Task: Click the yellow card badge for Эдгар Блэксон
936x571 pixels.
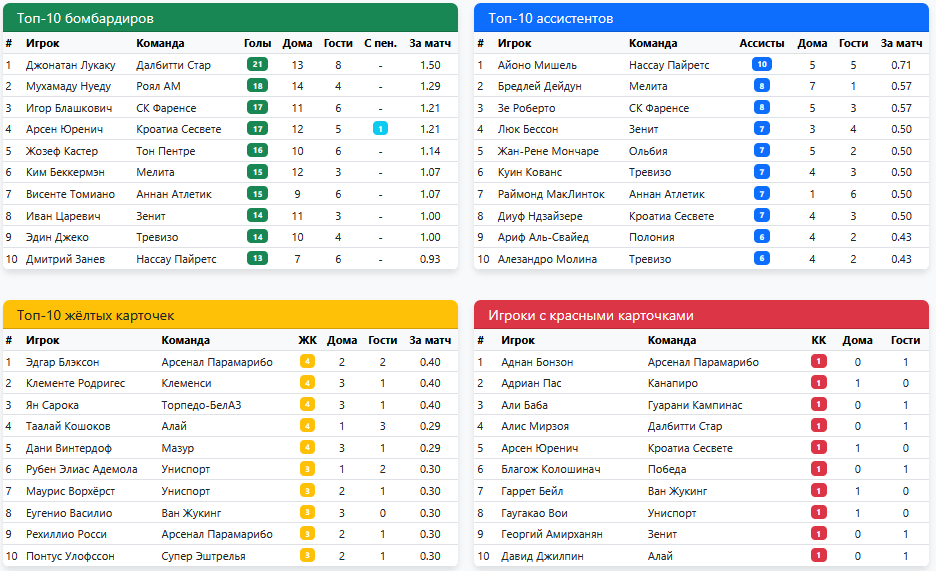Action: pyautogui.click(x=307, y=362)
